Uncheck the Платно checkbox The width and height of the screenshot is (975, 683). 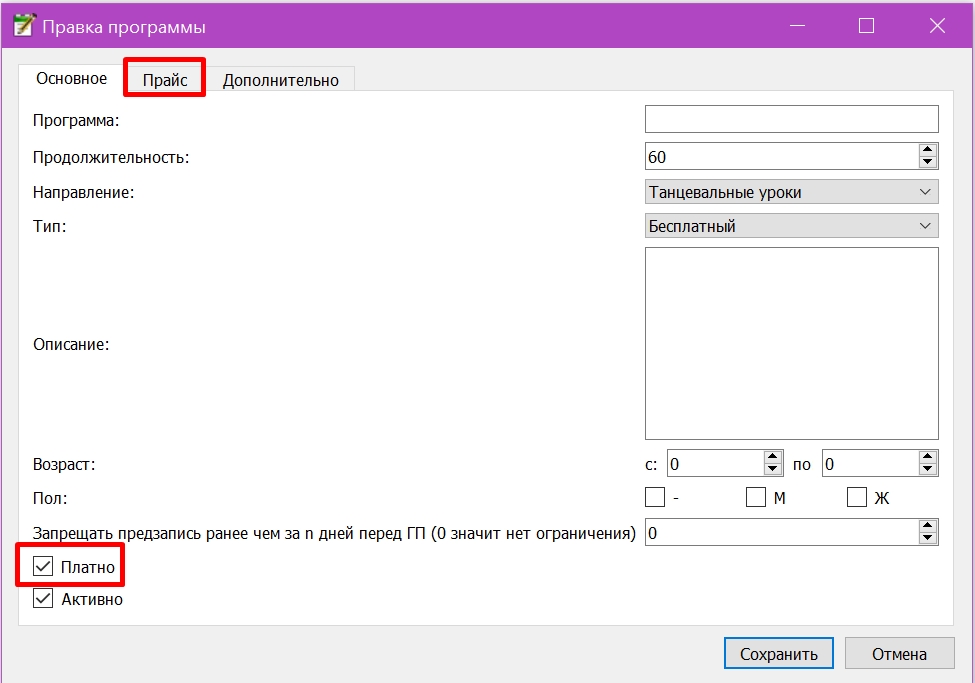pos(43,566)
